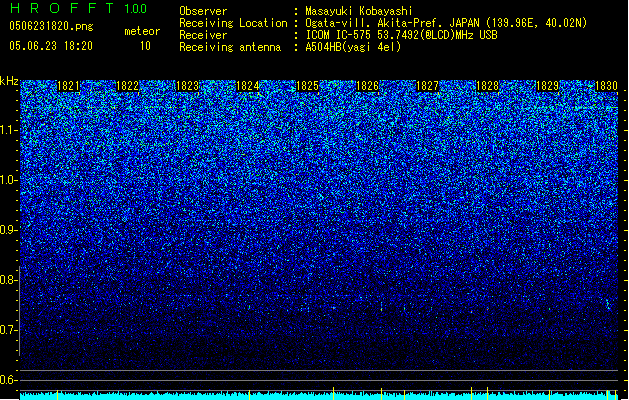Click the 1828 time marker
The image size is (629, 400).
click(487, 86)
